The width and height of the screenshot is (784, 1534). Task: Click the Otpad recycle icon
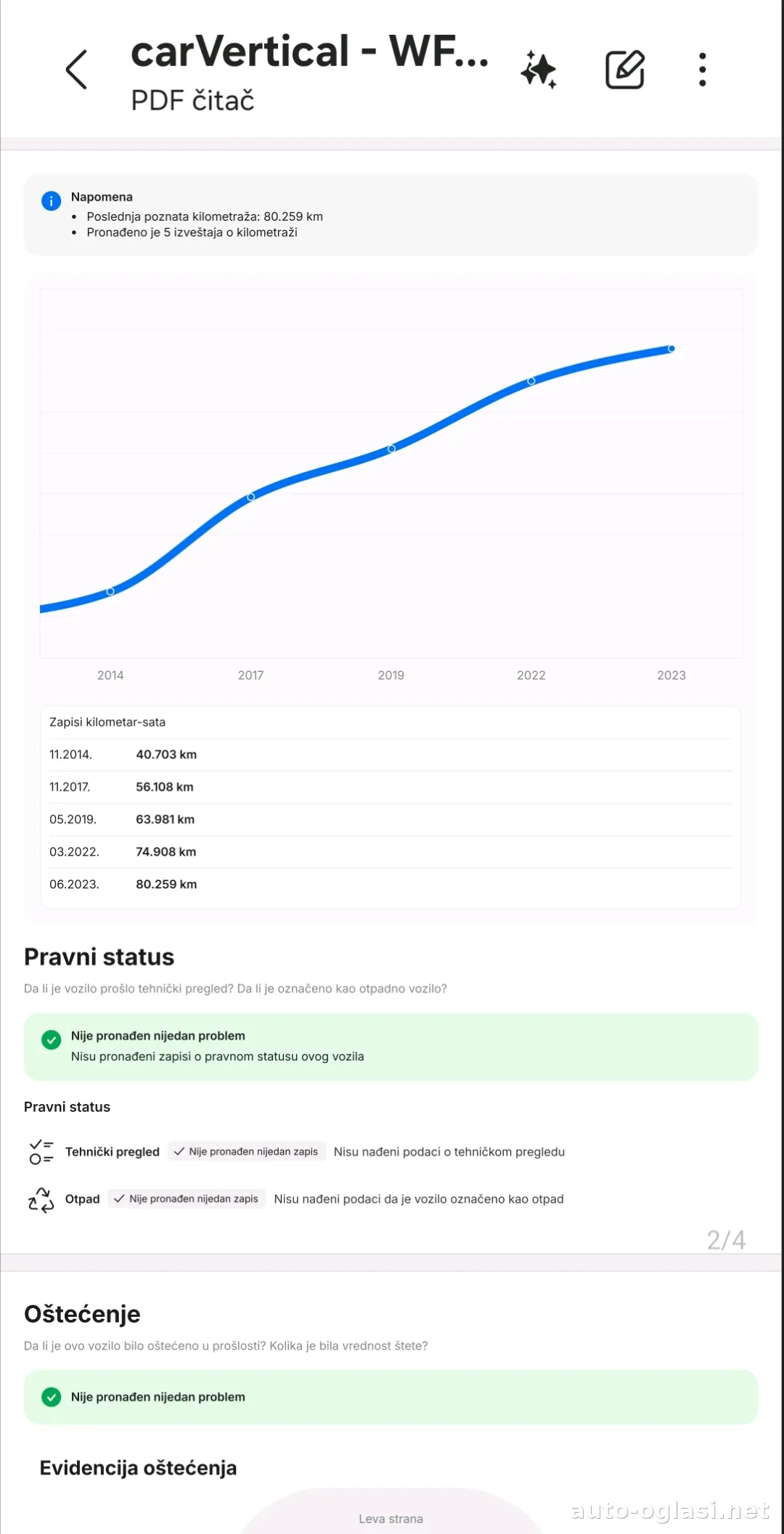click(41, 1199)
